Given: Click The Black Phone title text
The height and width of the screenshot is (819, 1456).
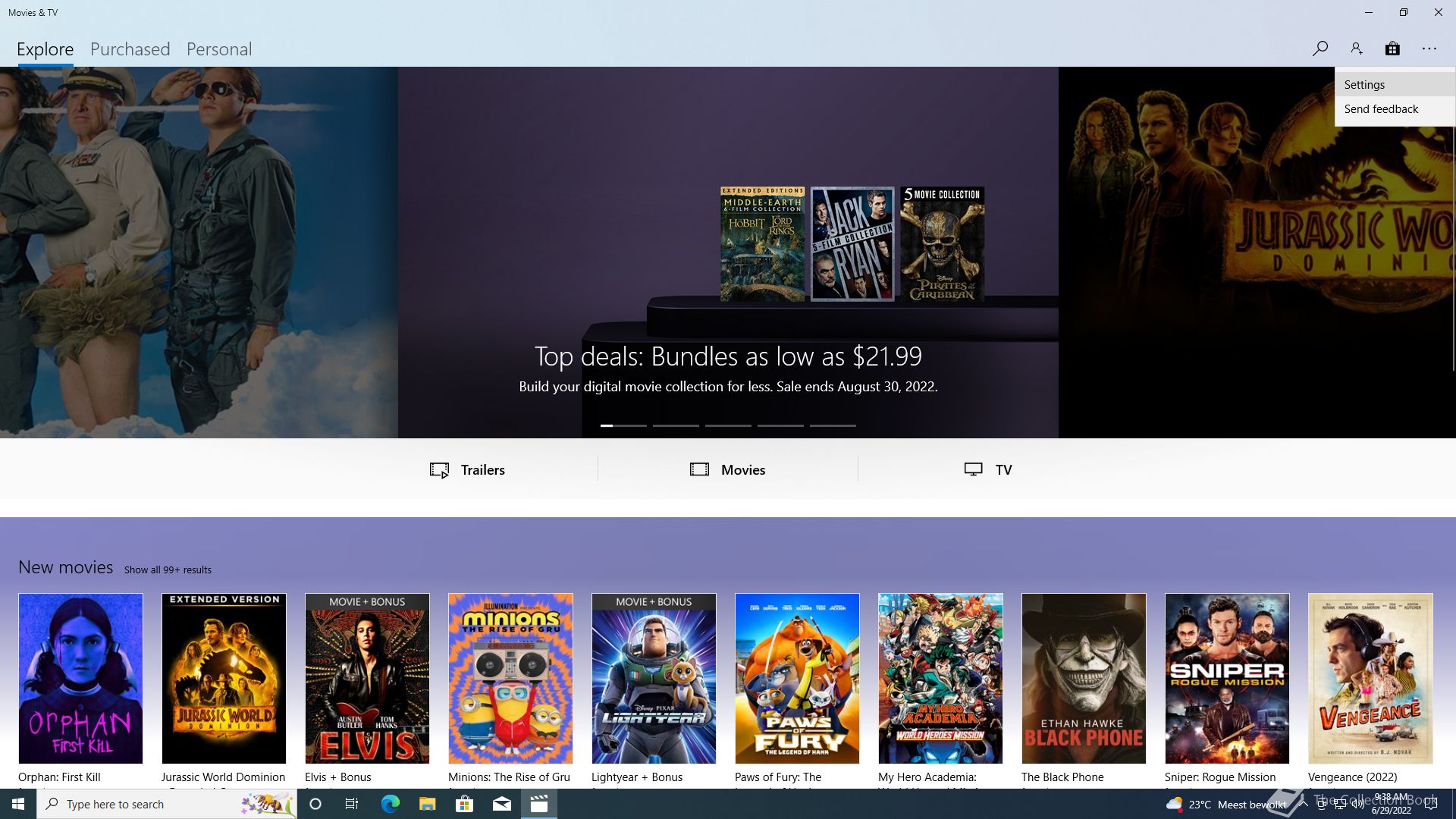Looking at the screenshot, I should click(x=1062, y=777).
